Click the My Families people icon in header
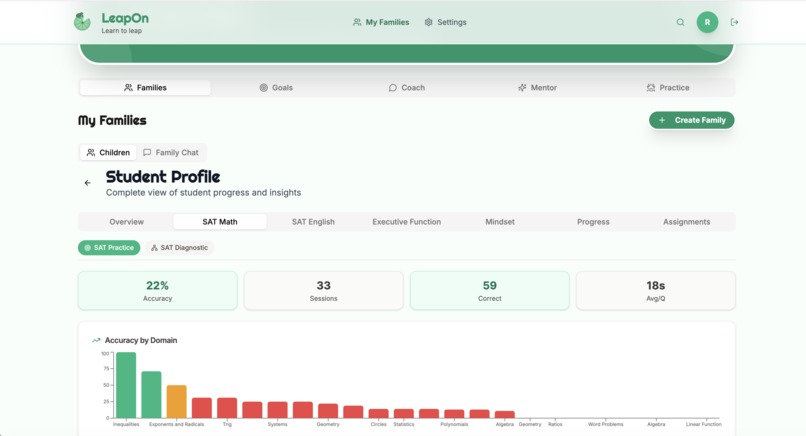This screenshot has width=806, height=436. (x=357, y=22)
